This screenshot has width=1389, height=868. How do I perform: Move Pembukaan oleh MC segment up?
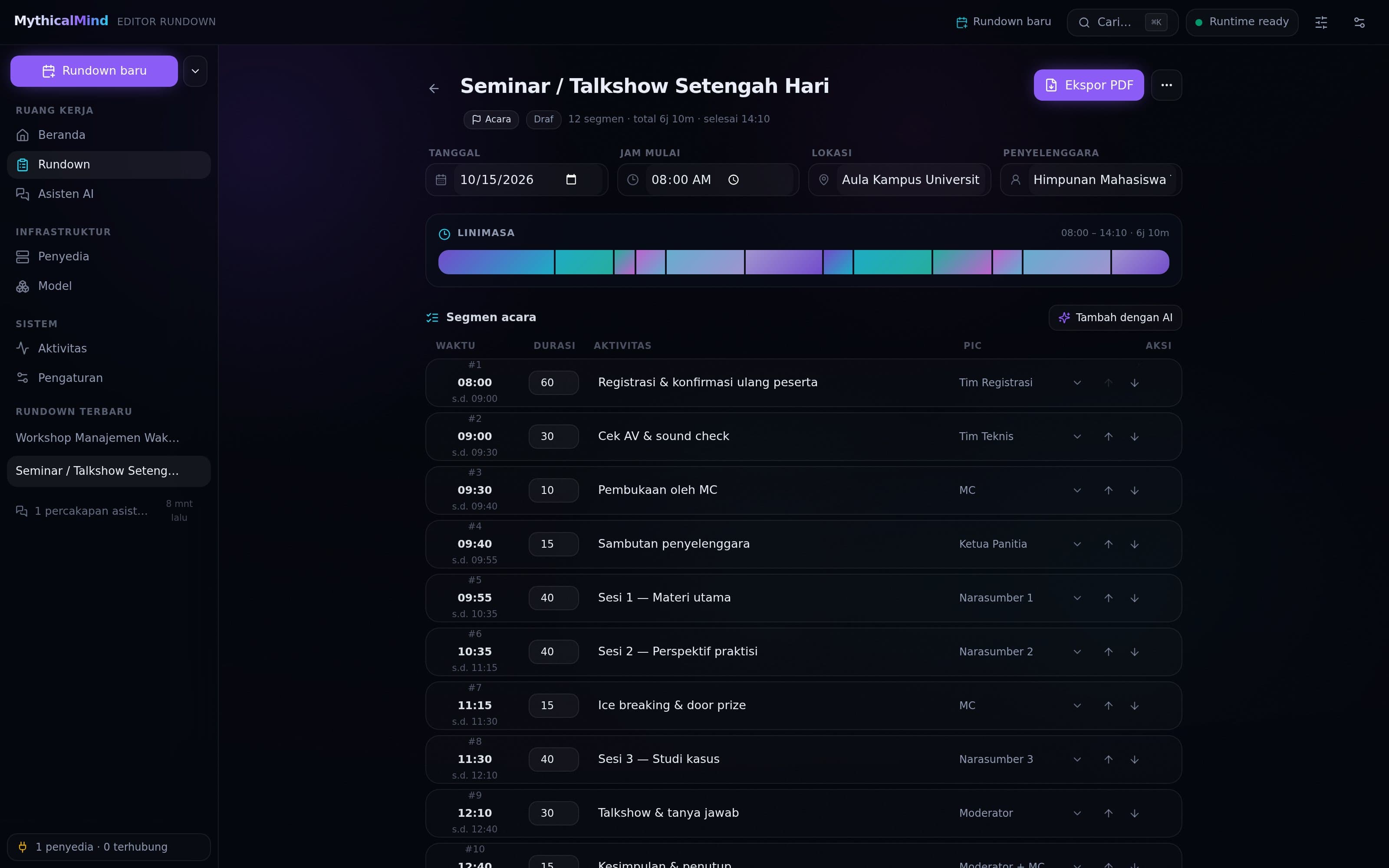[1108, 490]
